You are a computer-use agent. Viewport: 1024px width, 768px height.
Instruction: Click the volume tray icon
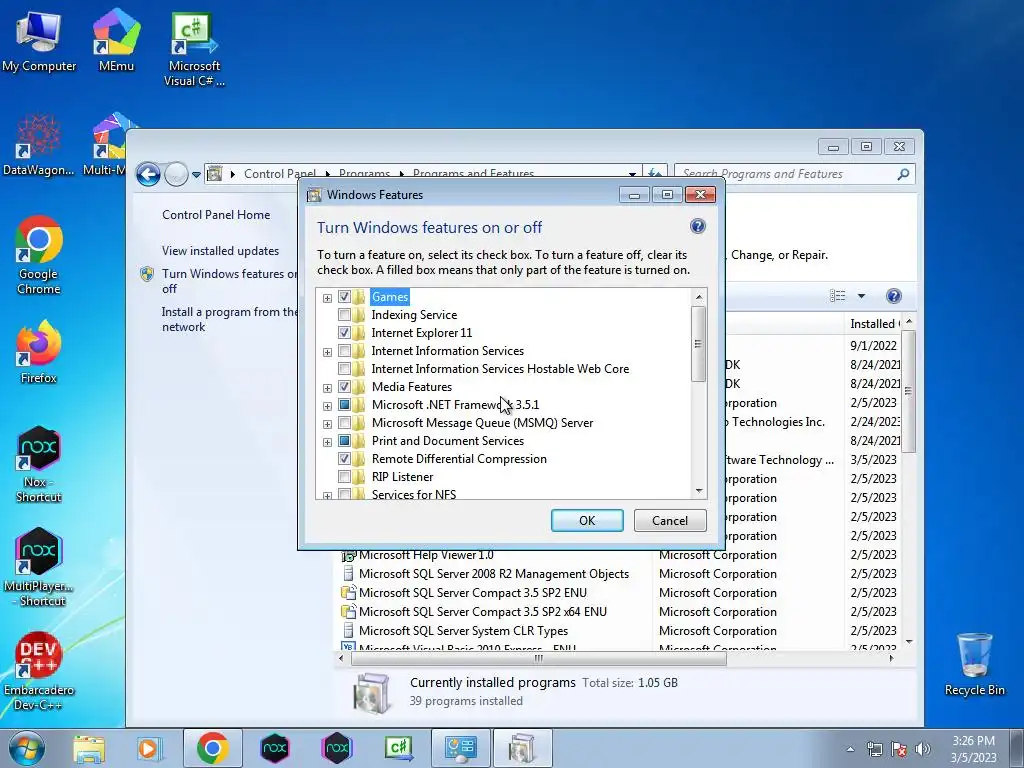923,749
